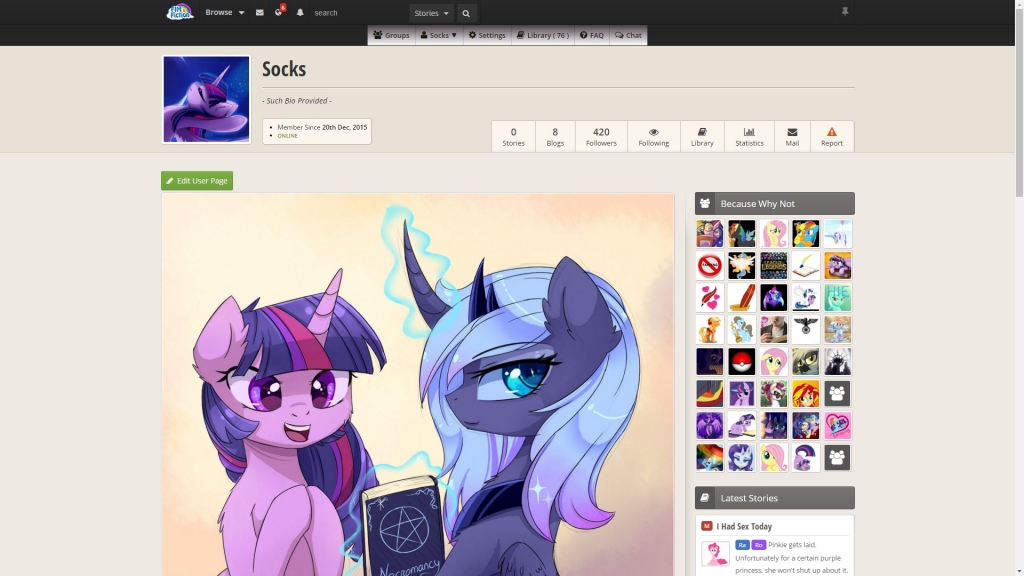Focus the search input field

tap(358, 12)
